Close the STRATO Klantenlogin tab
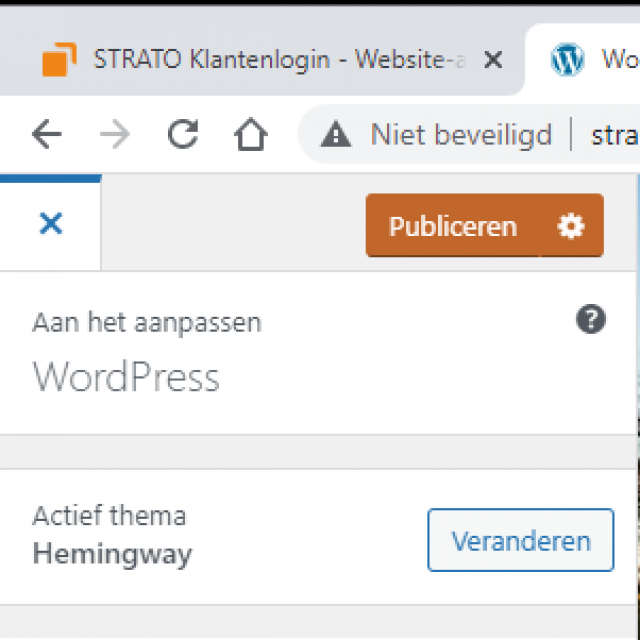 tap(493, 60)
